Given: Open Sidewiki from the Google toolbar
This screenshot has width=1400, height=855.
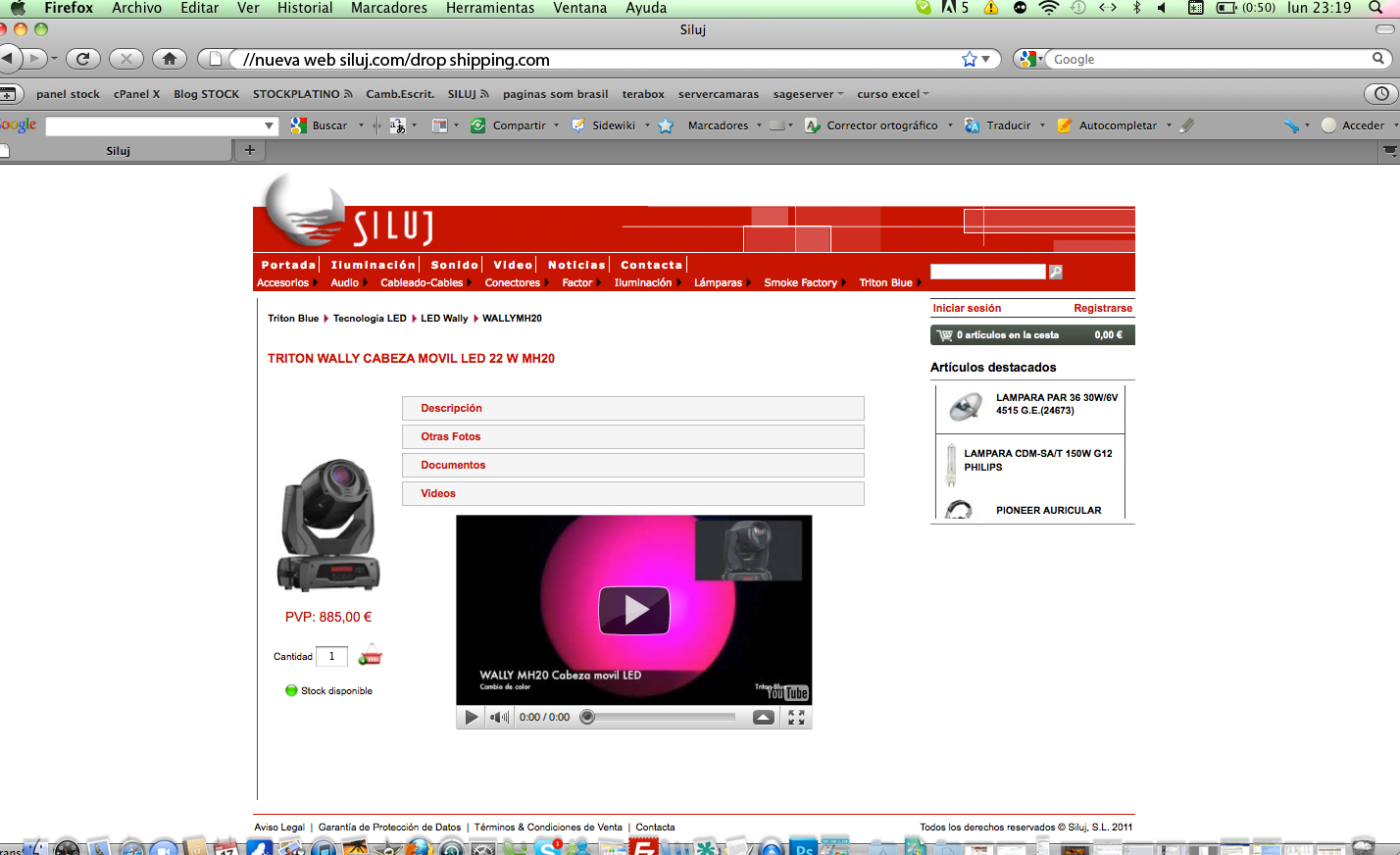Looking at the screenshot, I should [604, 126].
